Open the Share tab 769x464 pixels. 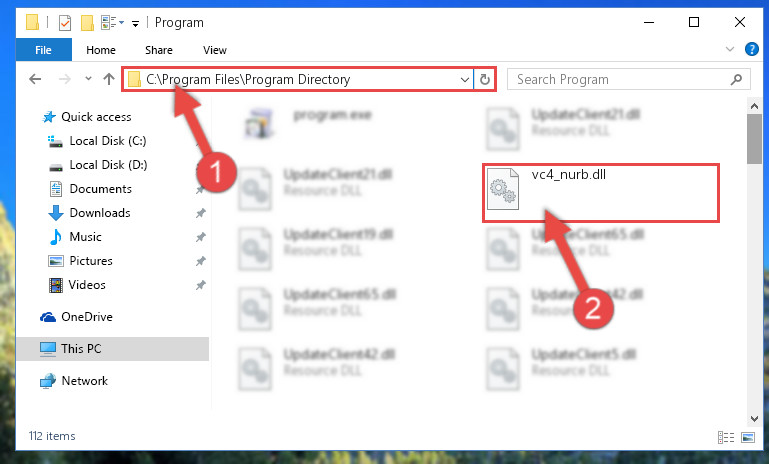(158, 50)
